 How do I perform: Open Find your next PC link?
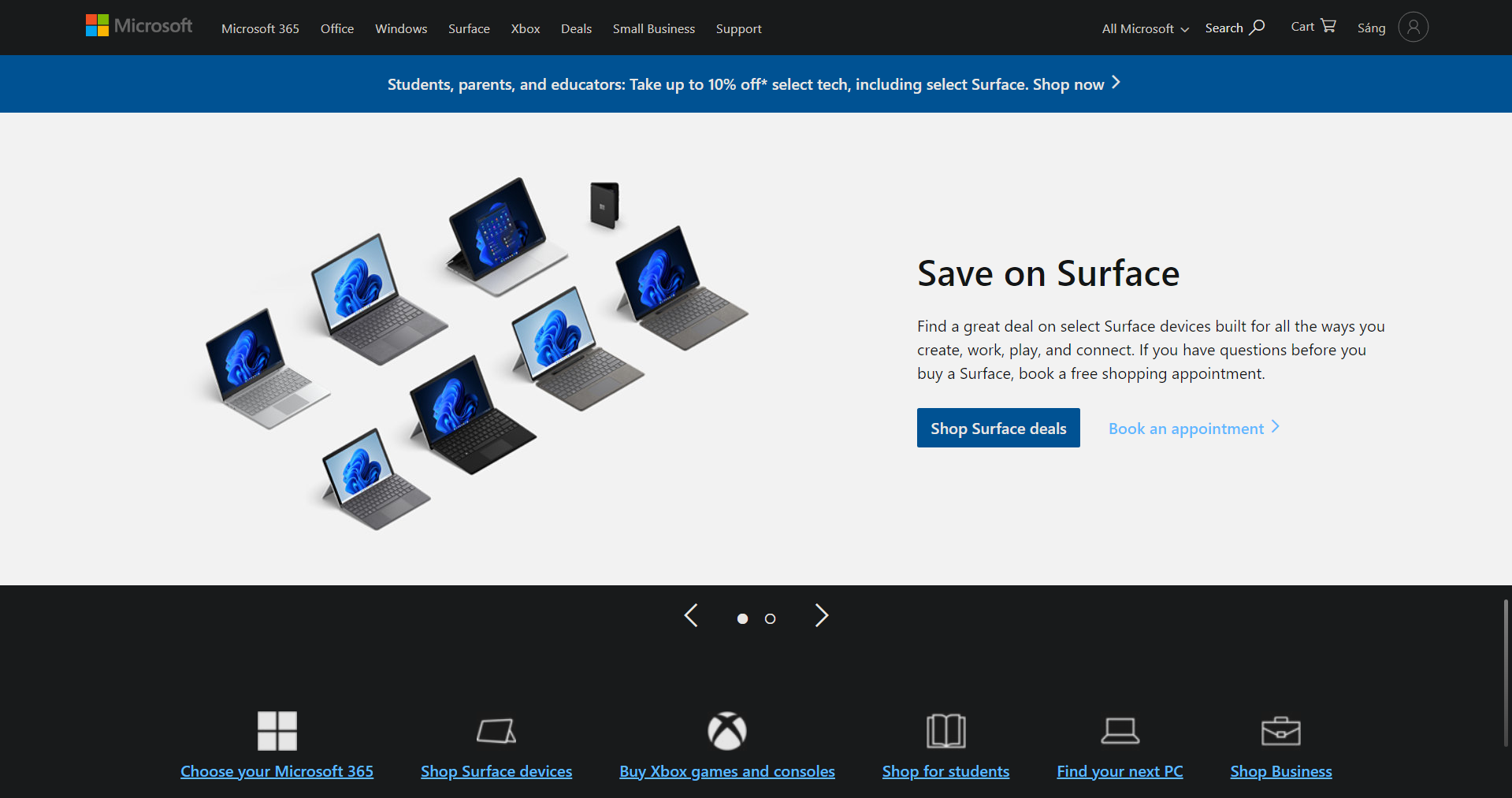[x=1120, y=771]
